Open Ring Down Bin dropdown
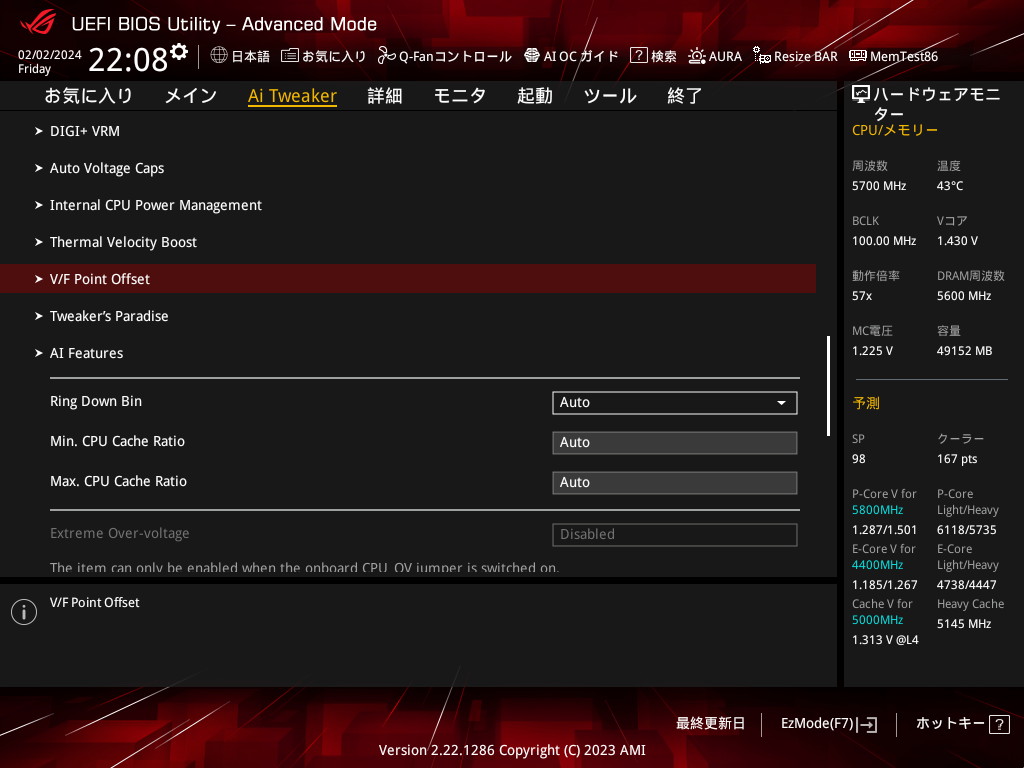The width and height of the screenshot is (1024, 768). pos(675,403)
